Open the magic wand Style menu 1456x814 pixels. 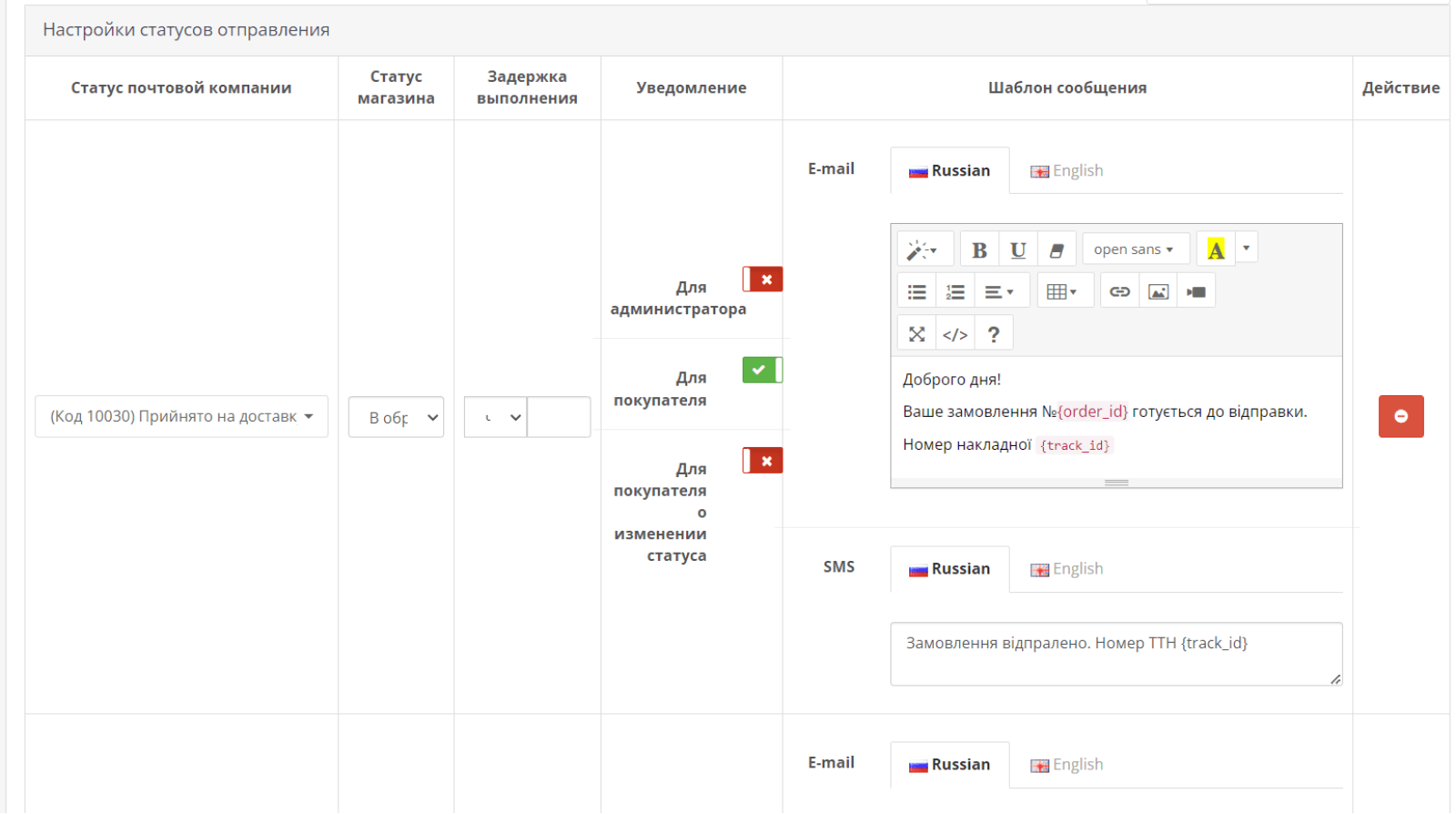[x=925, y=249]
